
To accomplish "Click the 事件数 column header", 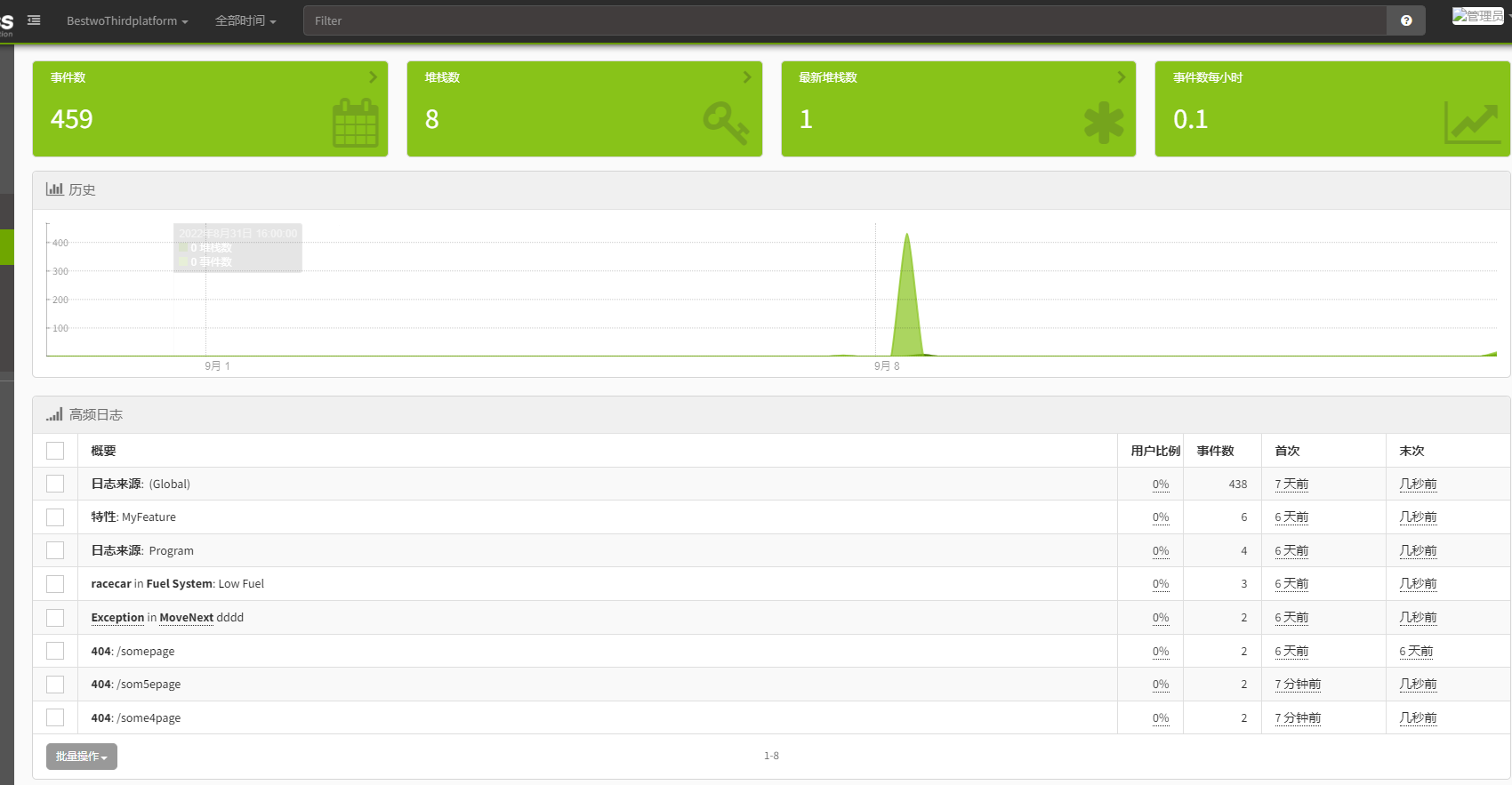I will coord(1215,451).
